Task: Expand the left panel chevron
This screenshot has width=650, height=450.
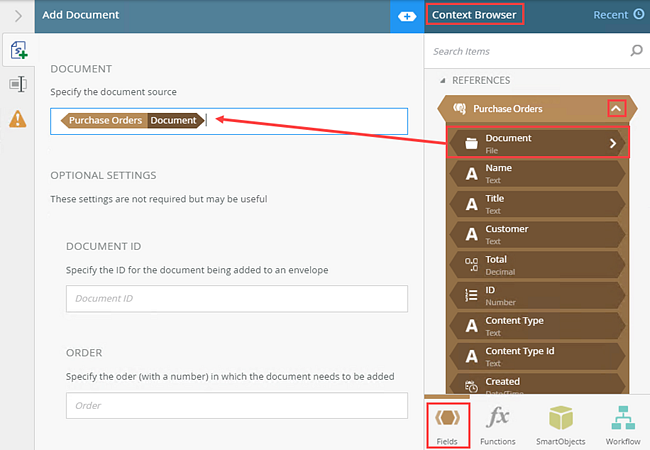Action: (x=17, y=15)
